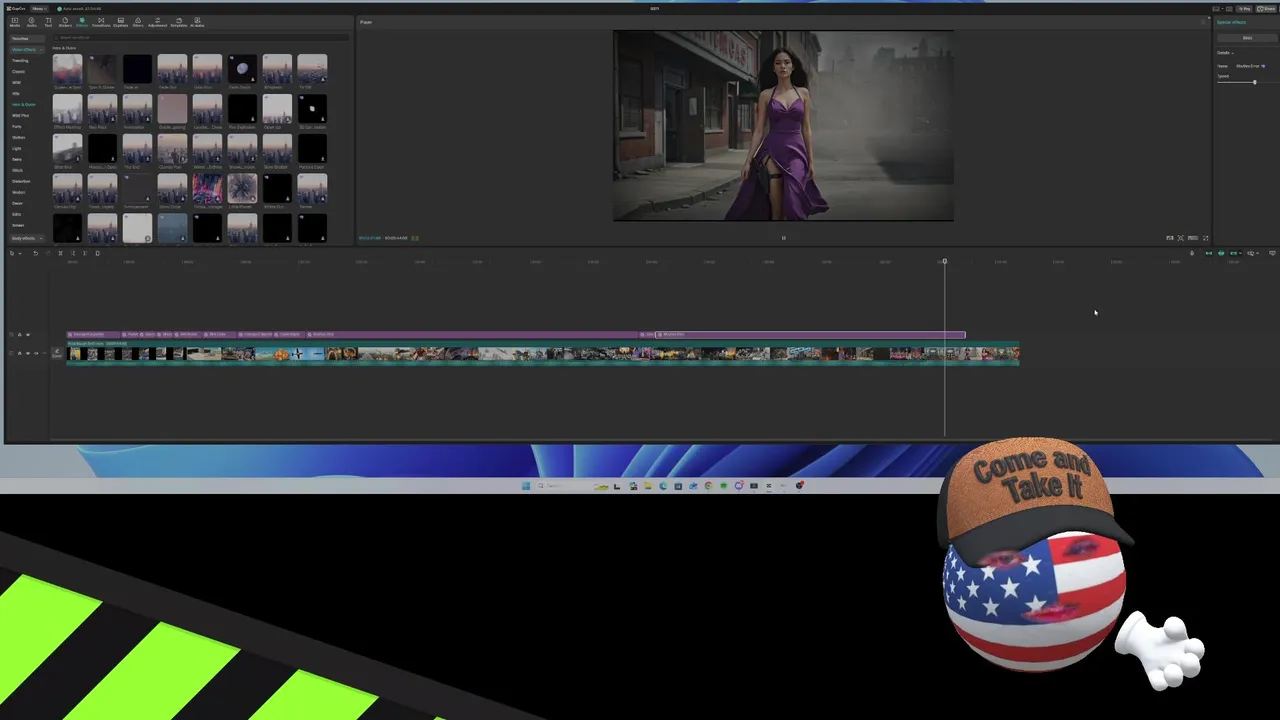Select the Distortion effects category
This screenshot has height=720, width=1280.
(x=21, y=181)
